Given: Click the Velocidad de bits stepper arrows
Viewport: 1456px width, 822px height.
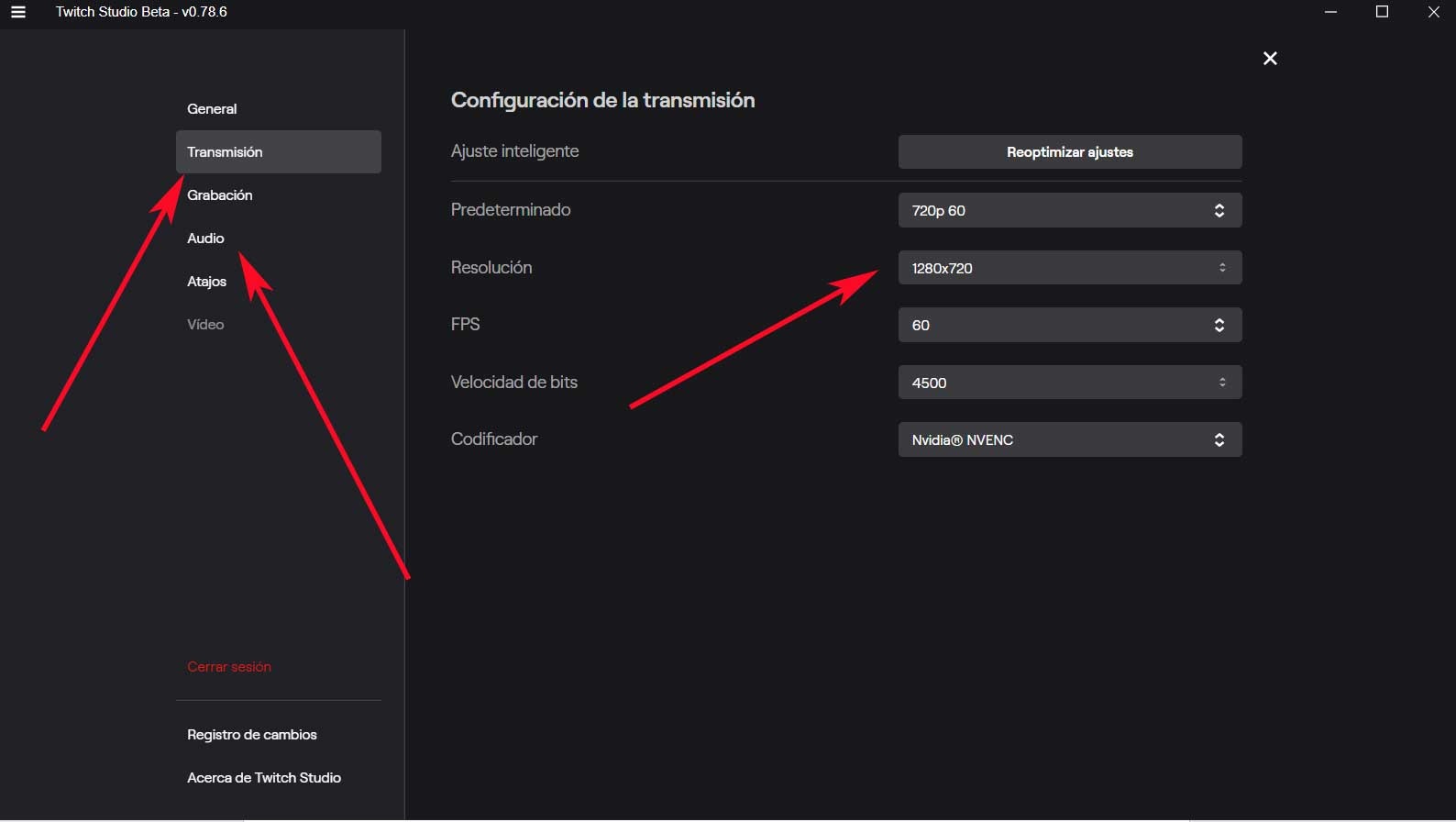Looking at the screenshot, I should 1222,383.
